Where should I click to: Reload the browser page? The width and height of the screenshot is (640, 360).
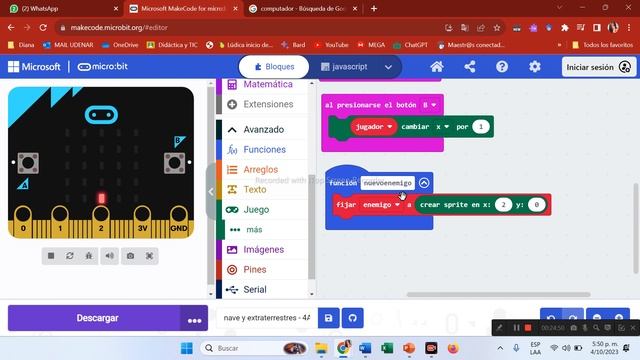click(43, 28)
